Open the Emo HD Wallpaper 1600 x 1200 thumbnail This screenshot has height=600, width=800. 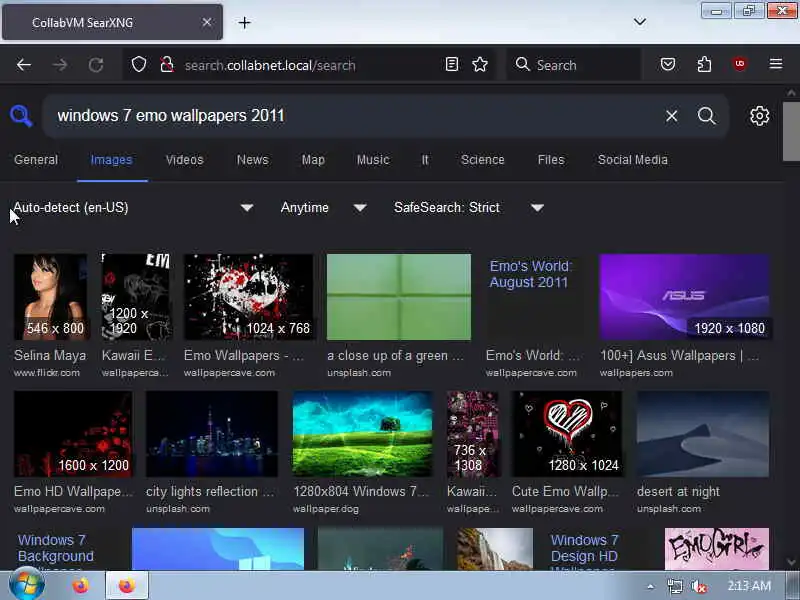pyautogui.click(x=73, y=434)
